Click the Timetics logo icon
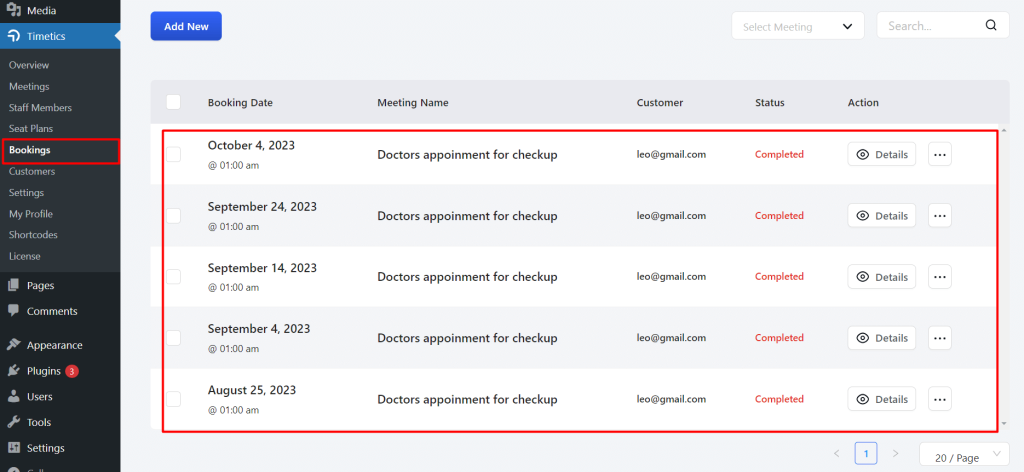 [13, 36]
